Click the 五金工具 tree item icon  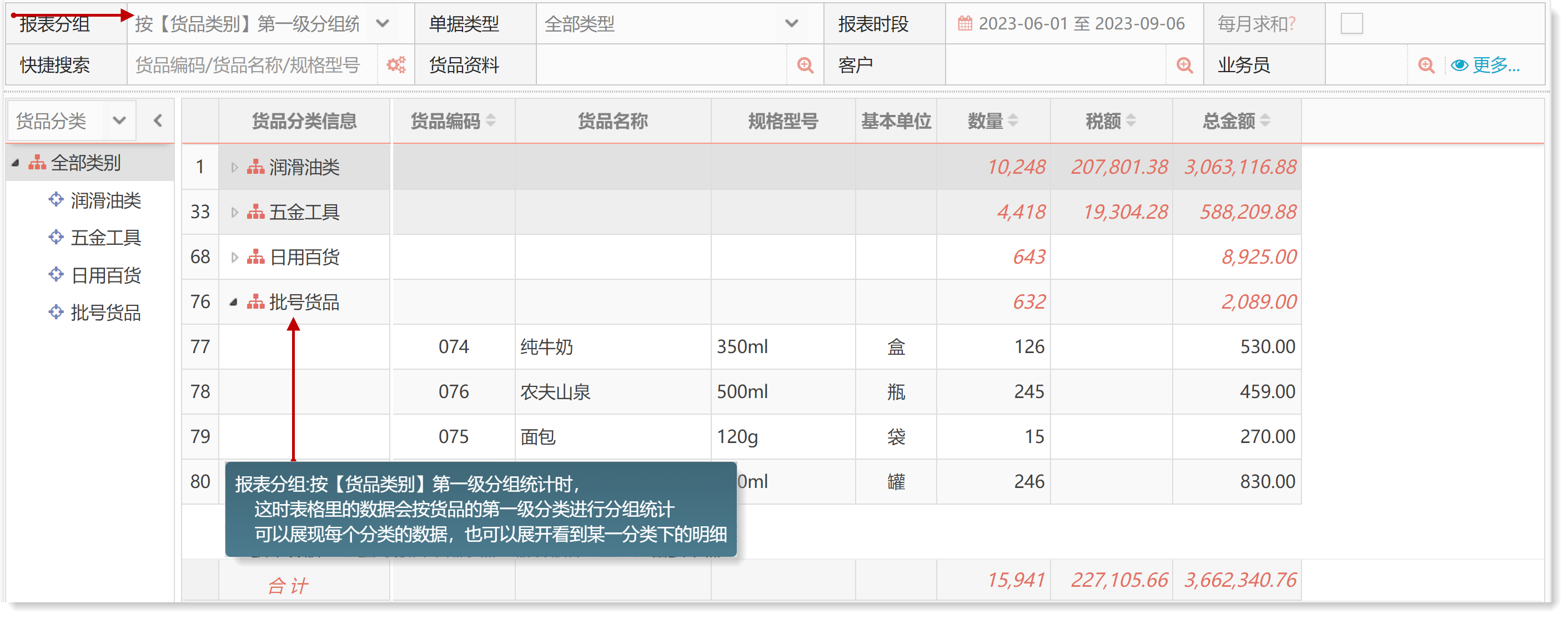point(56,236)
